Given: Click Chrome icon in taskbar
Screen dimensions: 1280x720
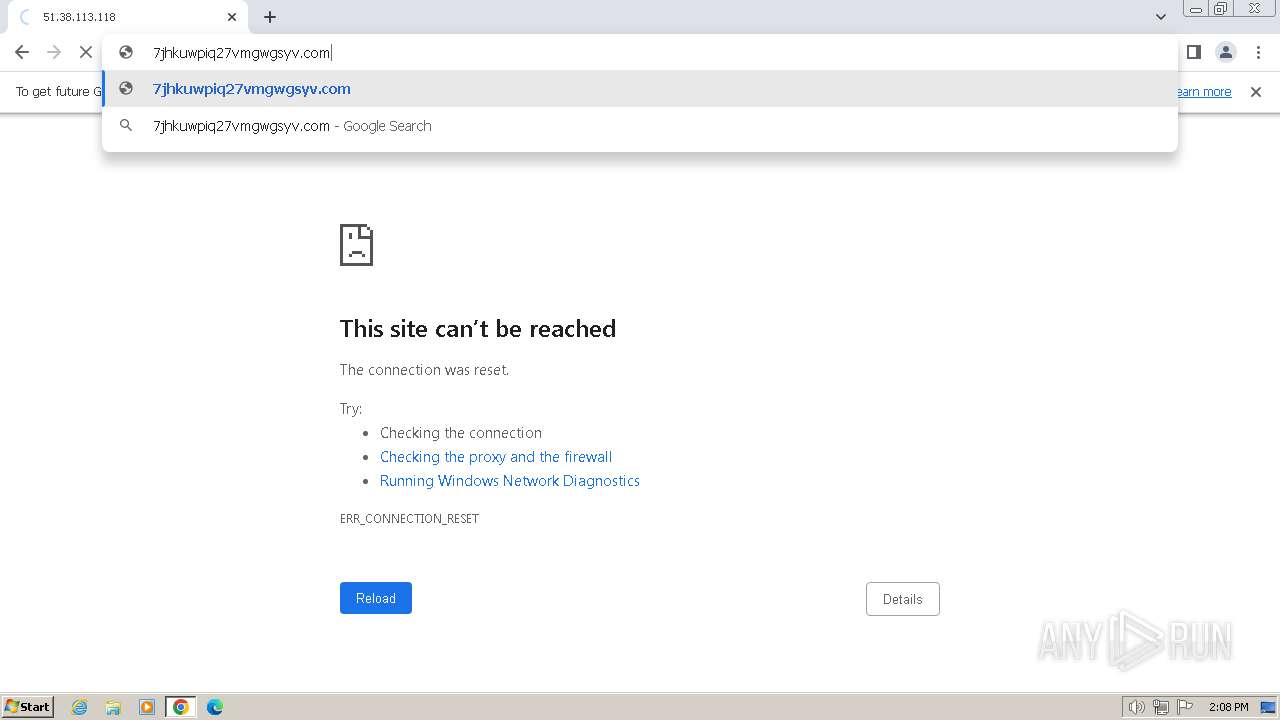Looking at the screenshot, I should coord(181,707).
